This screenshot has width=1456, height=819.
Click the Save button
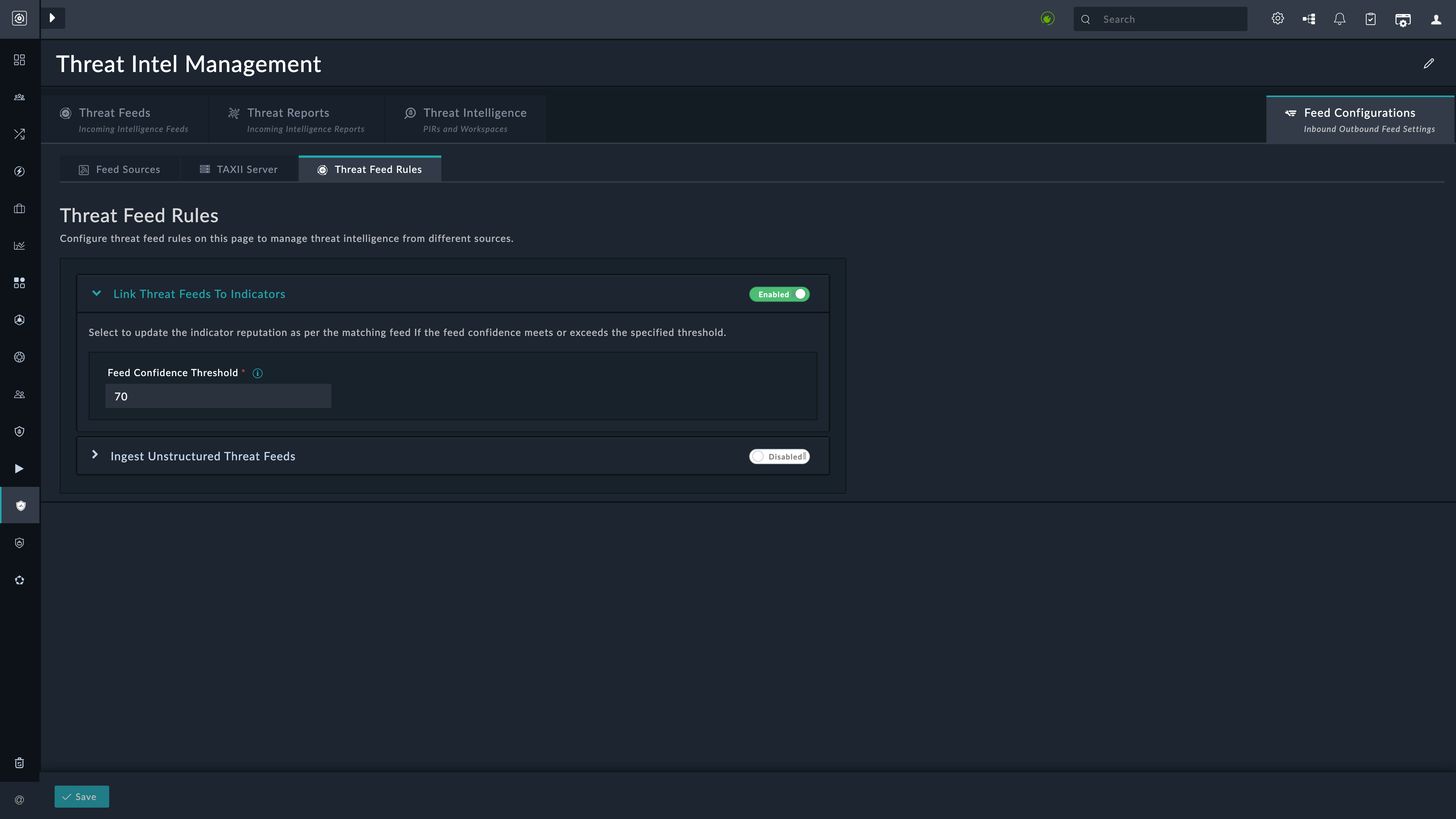click(x=82, y=796)
